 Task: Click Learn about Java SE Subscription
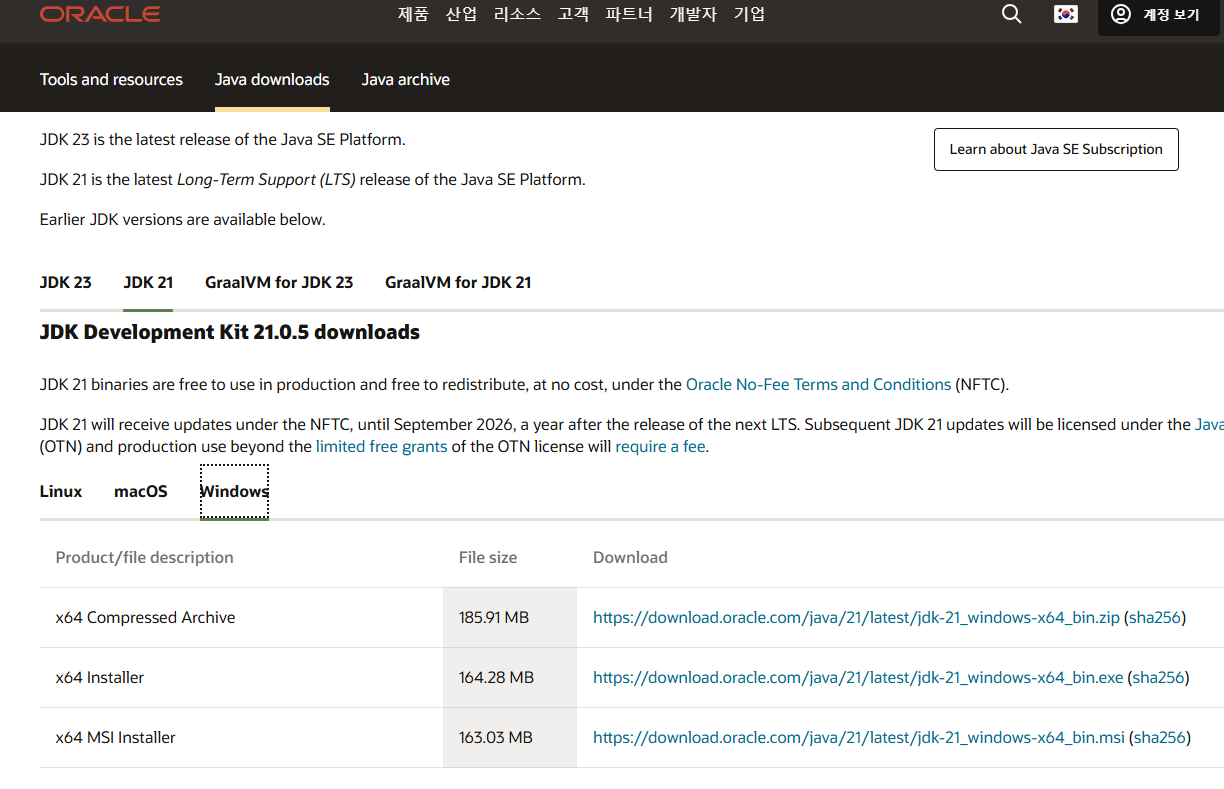tap(1056, 149)
